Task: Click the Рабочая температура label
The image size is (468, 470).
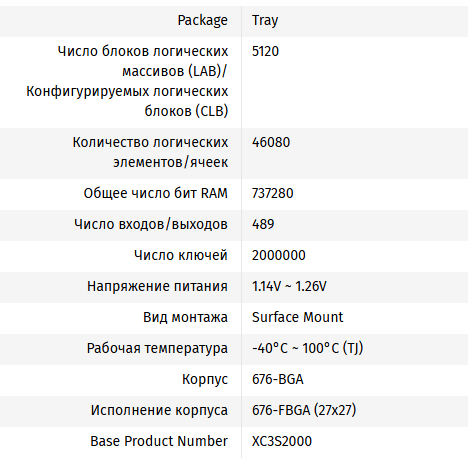Action: (x=157, y=348)
